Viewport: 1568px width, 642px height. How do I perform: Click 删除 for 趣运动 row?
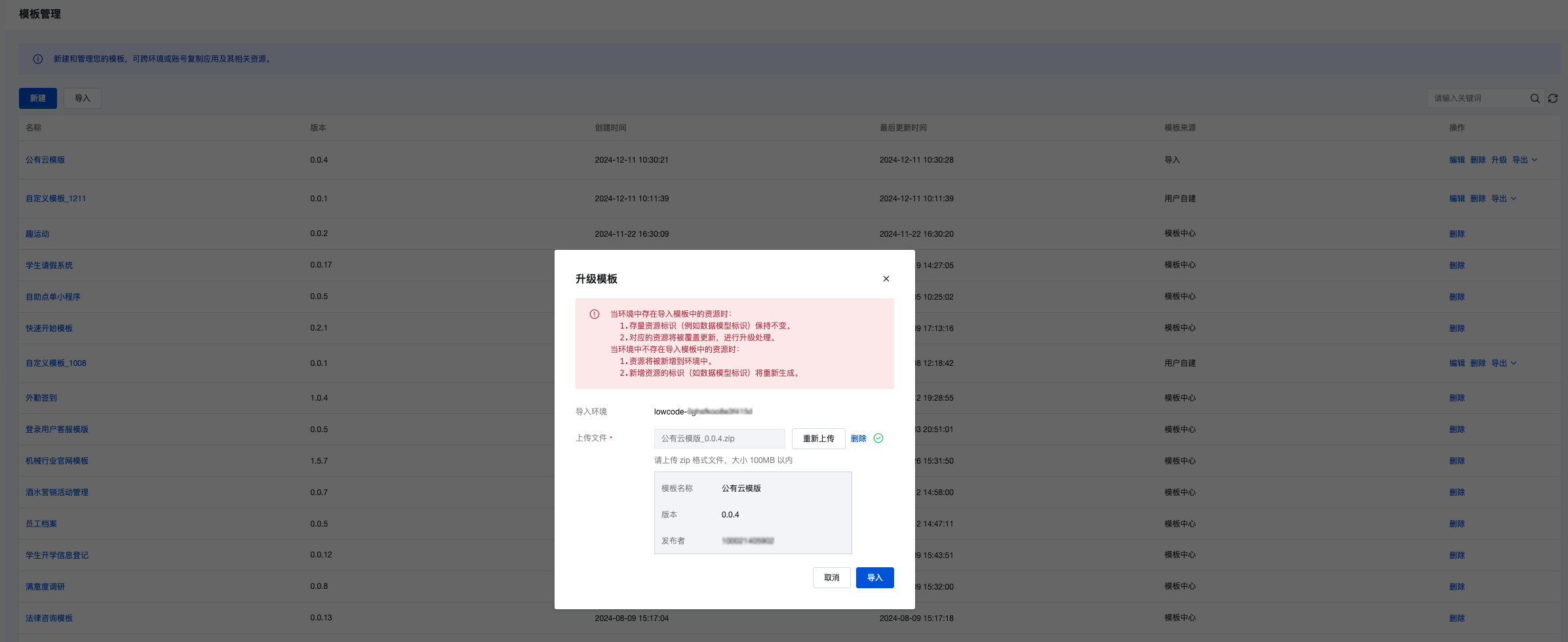(1457, 234)
